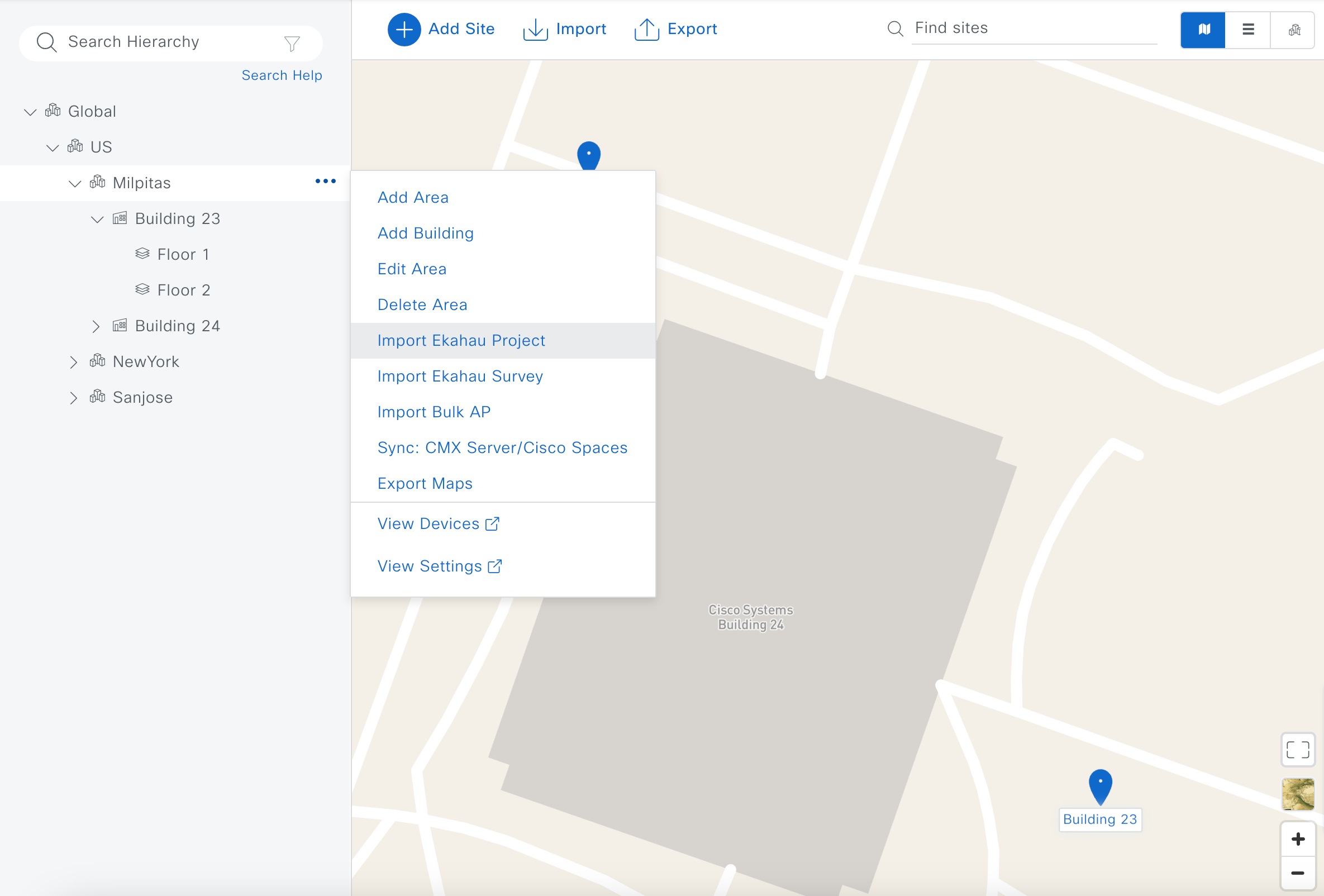The height and width of the screenshot is (896, 1324).
Task: Click the Export icon at the top
Action: [646, 29]
